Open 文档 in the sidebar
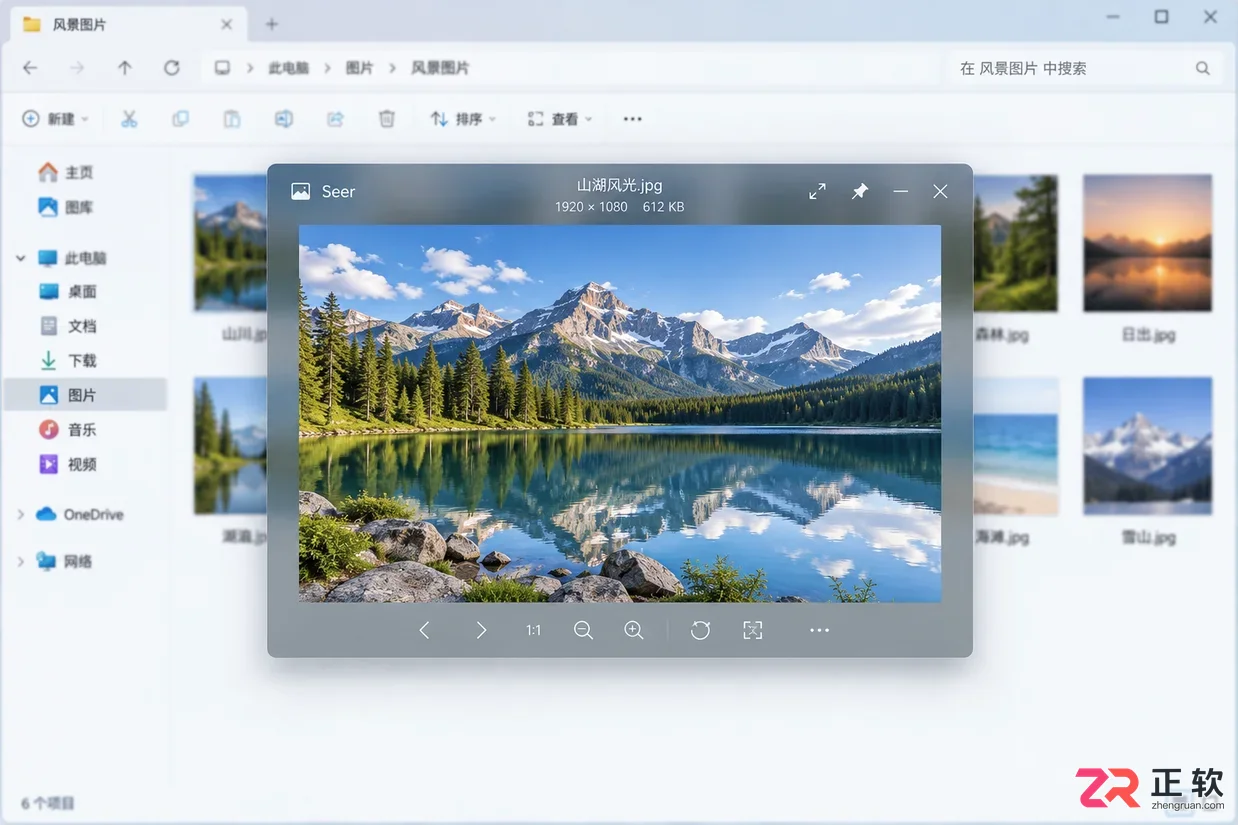1238x825 pixels. pos(68,326)
